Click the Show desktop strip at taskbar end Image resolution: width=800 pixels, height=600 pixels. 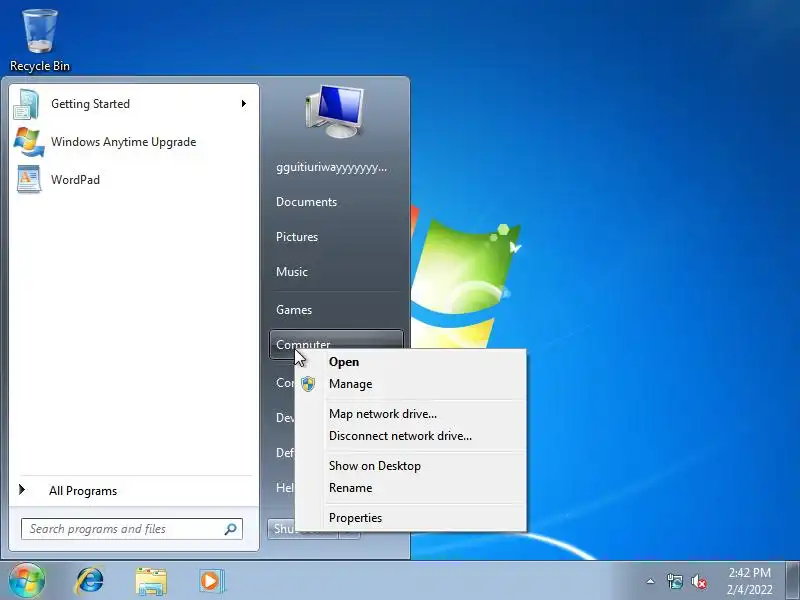(792, 581)
